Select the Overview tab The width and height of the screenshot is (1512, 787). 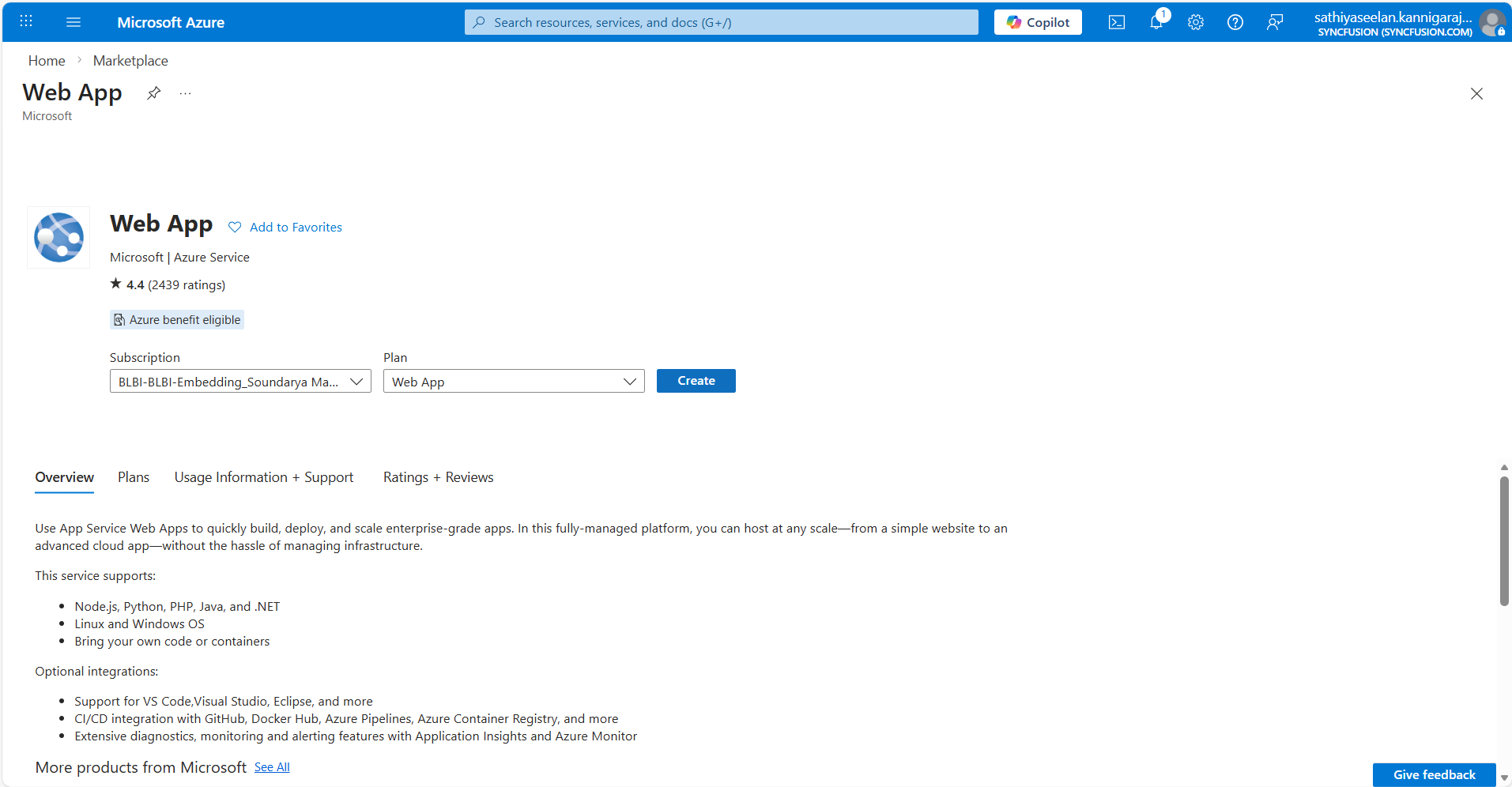(x=65, y=477)
